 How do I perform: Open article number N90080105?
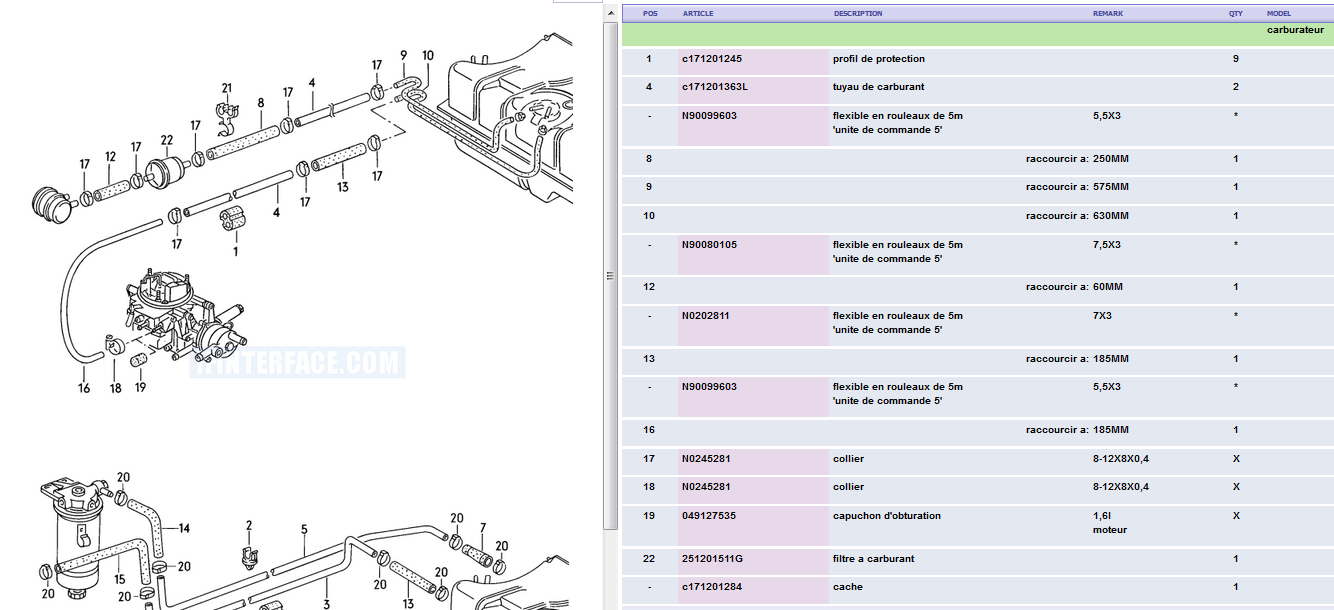[709, 245]
